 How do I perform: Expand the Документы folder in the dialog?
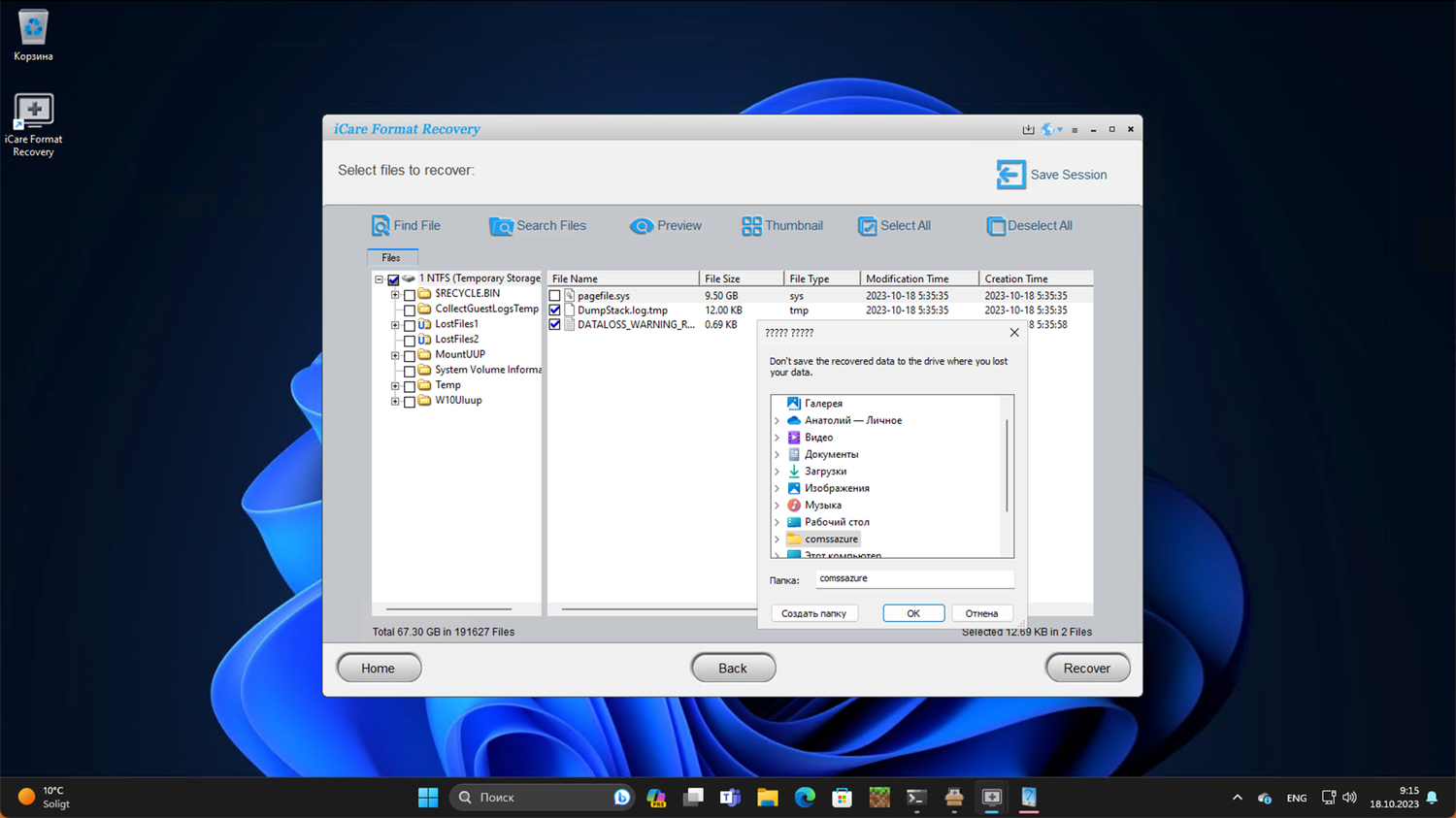(x=777, y=455)
